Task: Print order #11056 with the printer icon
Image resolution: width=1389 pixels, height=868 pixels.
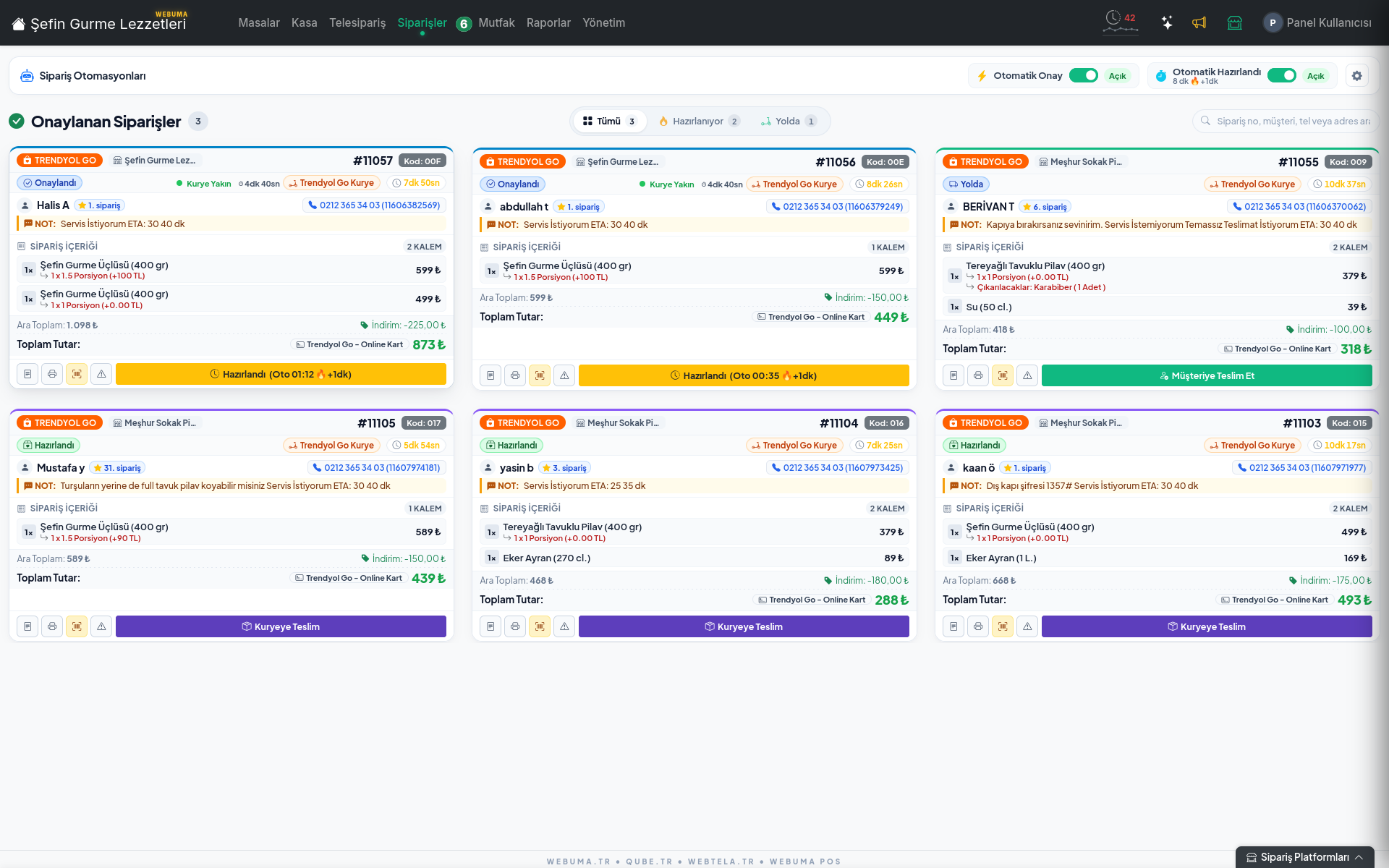Action: [515, 375]
